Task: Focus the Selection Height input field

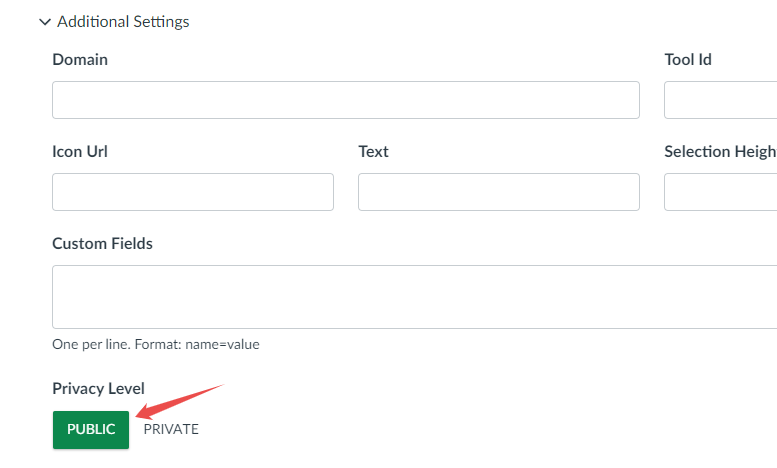Action: click(720, 192)
